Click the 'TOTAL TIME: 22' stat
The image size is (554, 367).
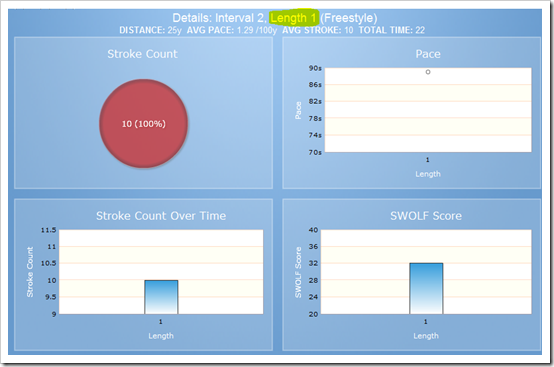tap(392, 30)
